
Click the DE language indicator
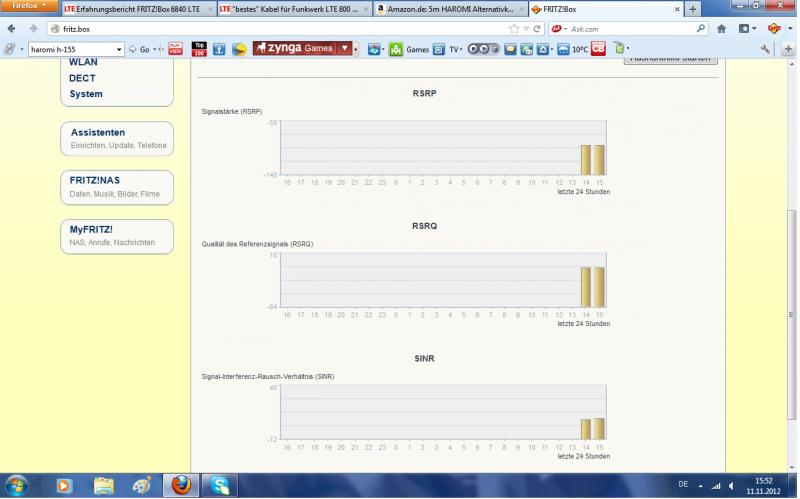click(683, 484)
